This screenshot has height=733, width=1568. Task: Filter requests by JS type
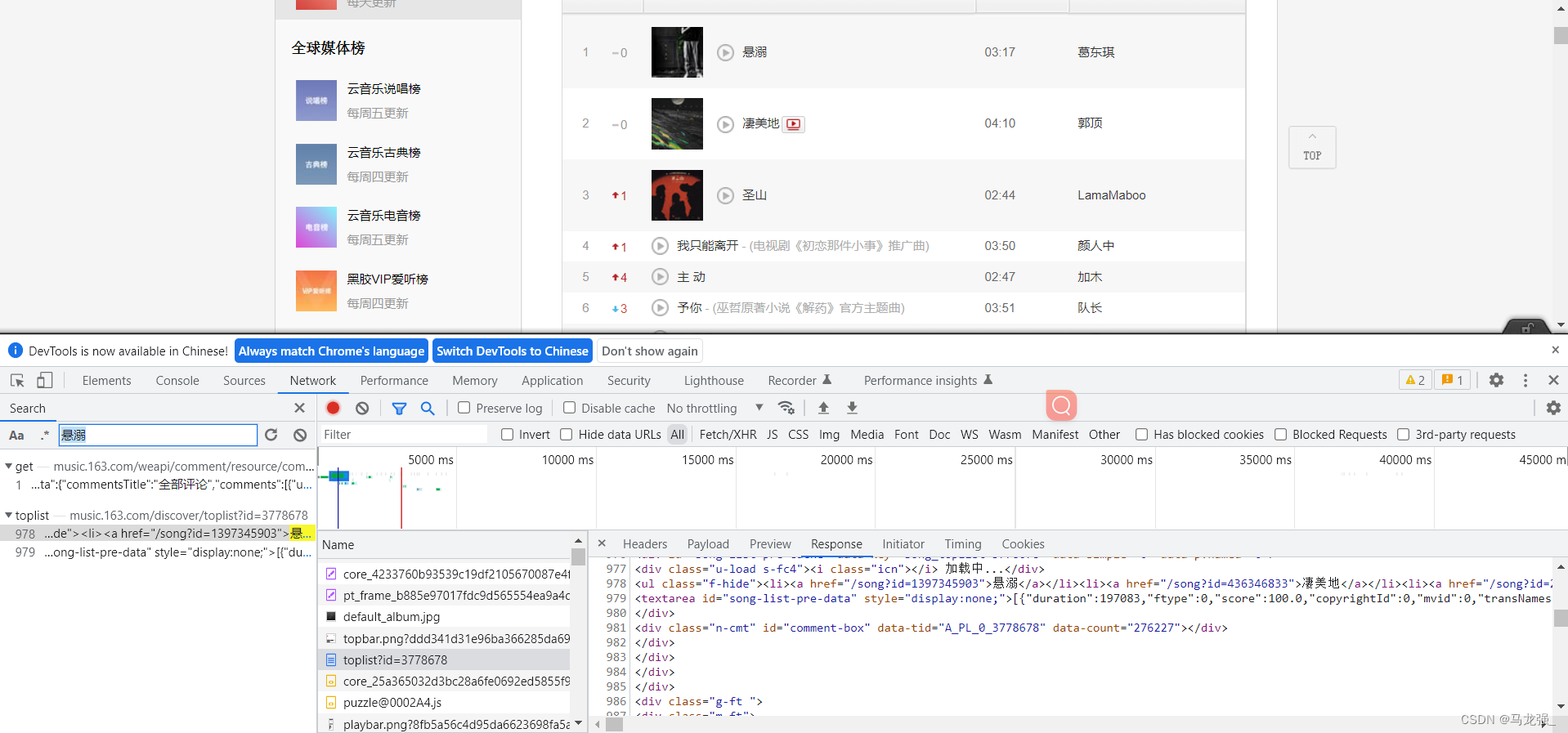(x=773, y=435)
